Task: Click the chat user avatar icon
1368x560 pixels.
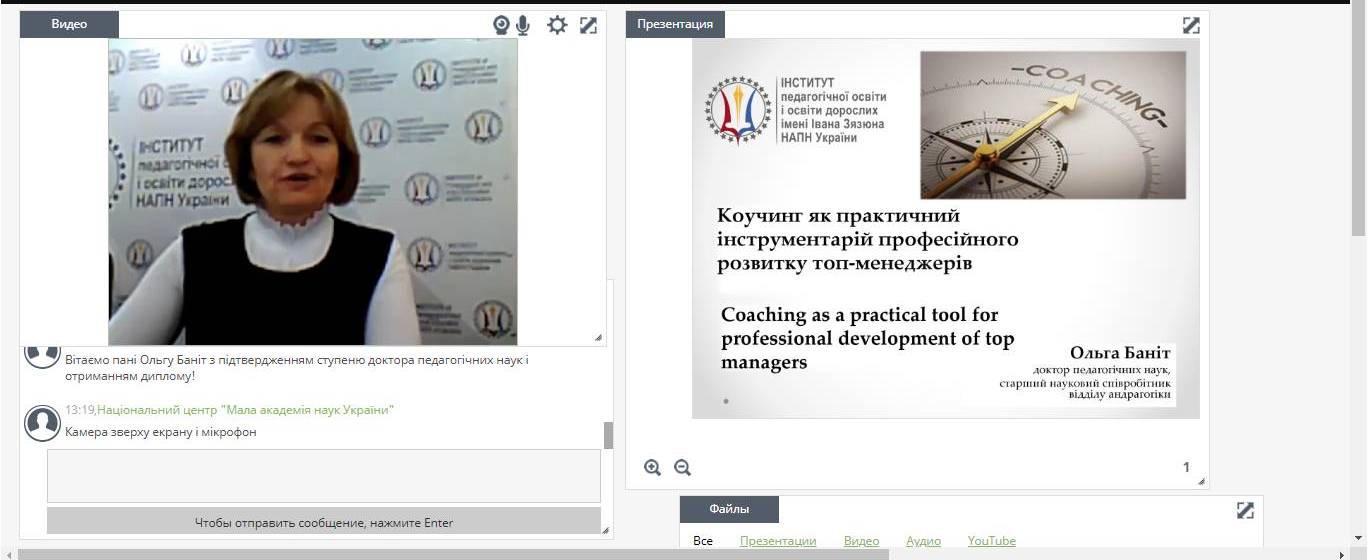Action: pyautogui.click(x=42, y=423)
